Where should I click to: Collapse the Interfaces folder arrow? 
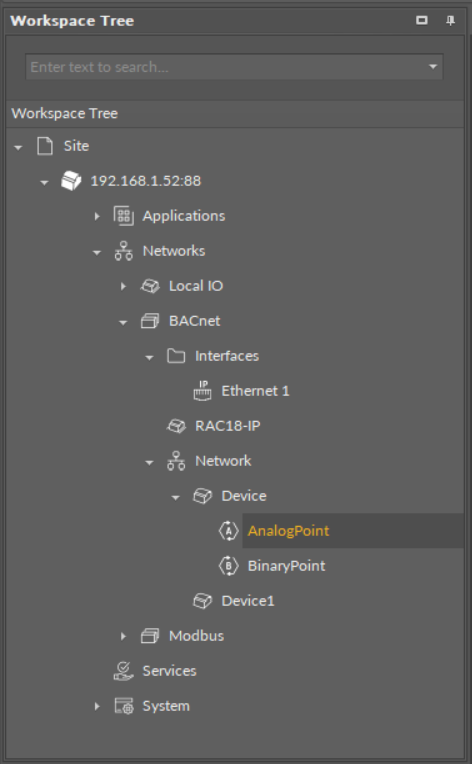150,357
